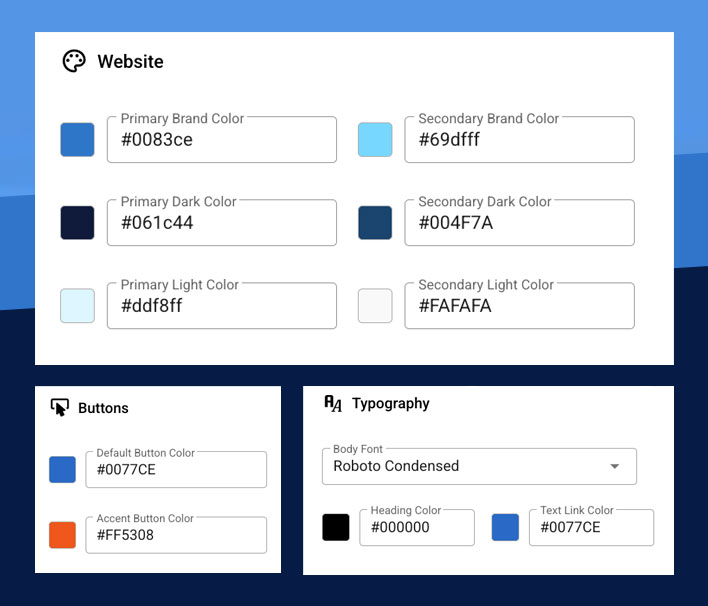Open the orange Accent Button Color swatch
This screenshot has width=708, height=606.
pos(62,535)
